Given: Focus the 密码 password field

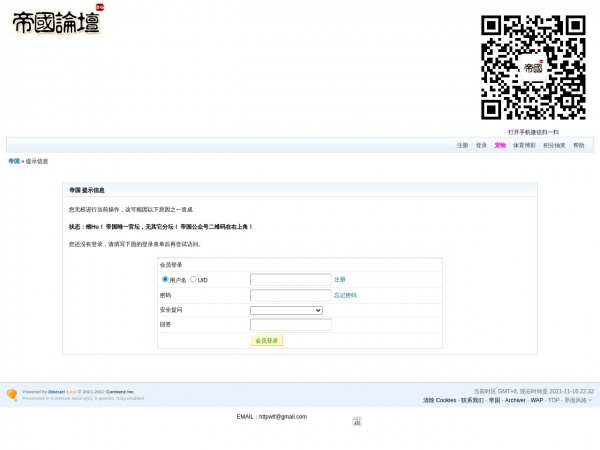Looking at the screenshot, I should (290, 295).
